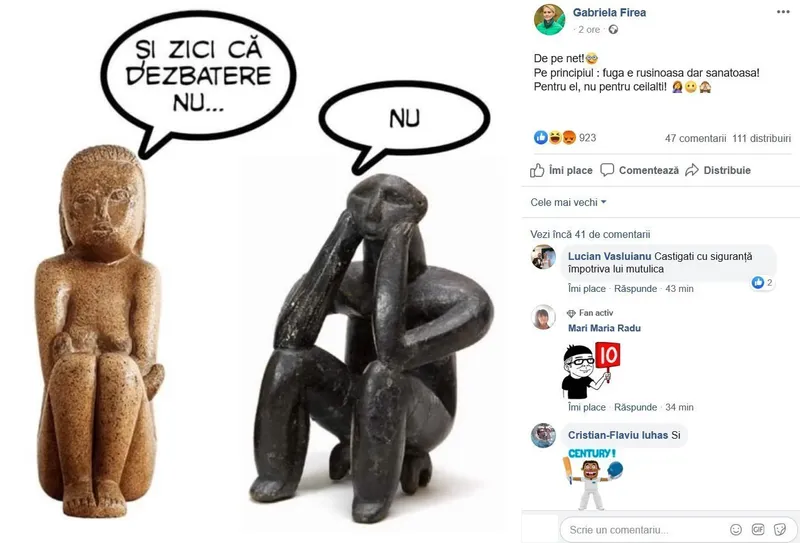Viewport: 800px width, 543px height.
Task: Click the public globe privacy icon
Action: coord(613,30)
